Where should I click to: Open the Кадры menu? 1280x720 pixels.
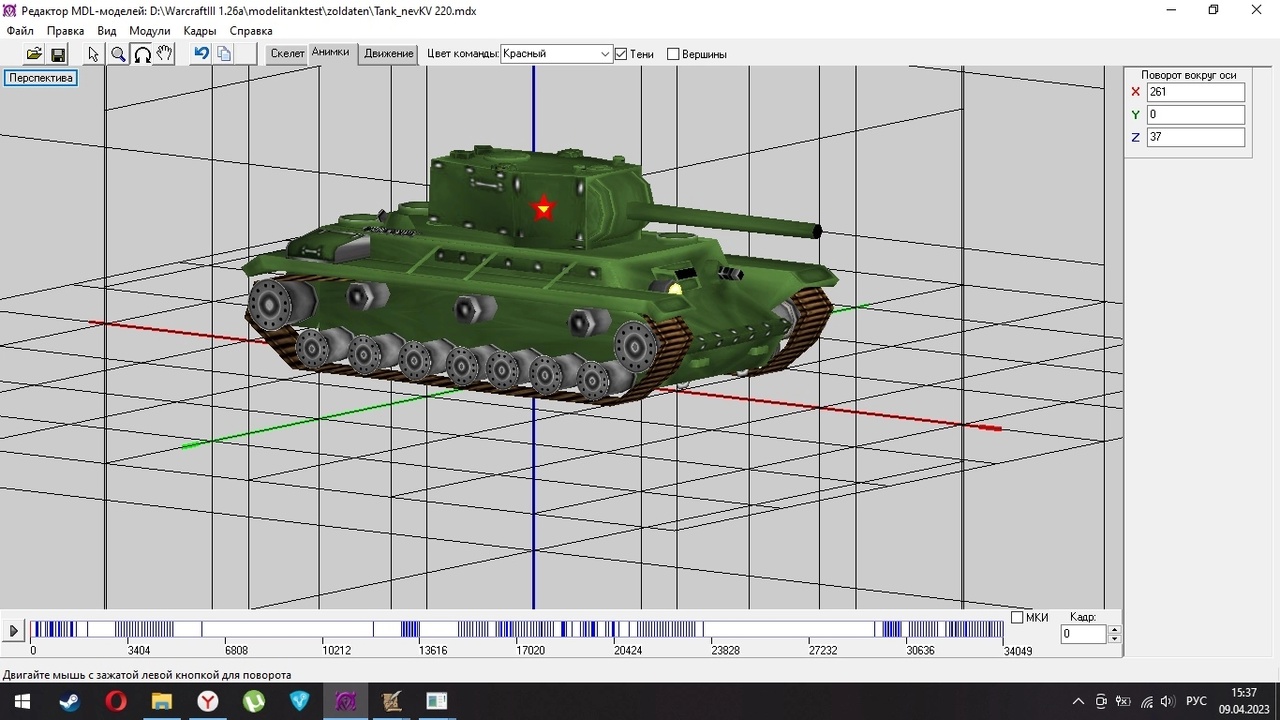coord(200,31)
